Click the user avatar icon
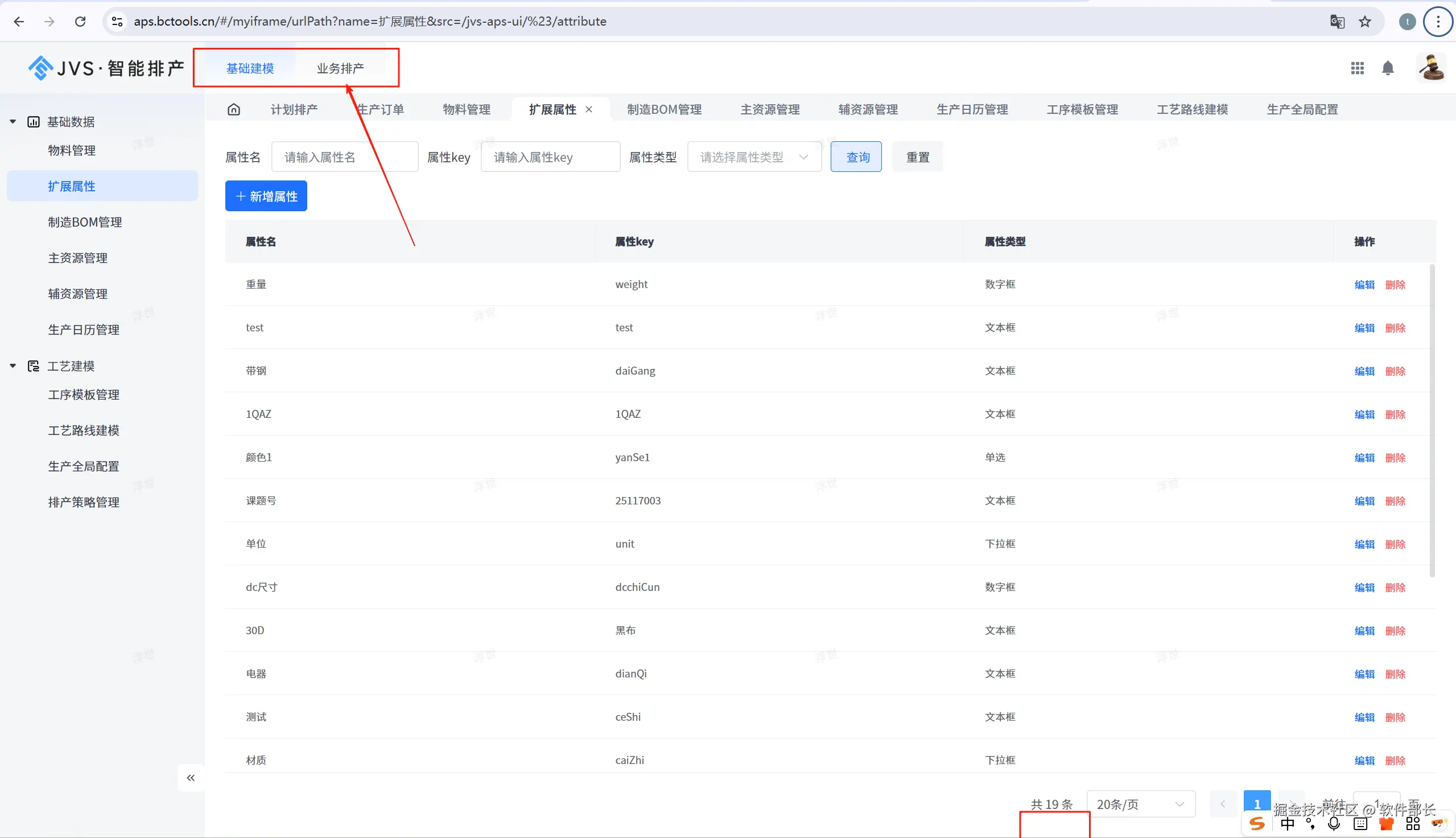The width and height of the screenshot is (1456, 838). point(1431,68)
